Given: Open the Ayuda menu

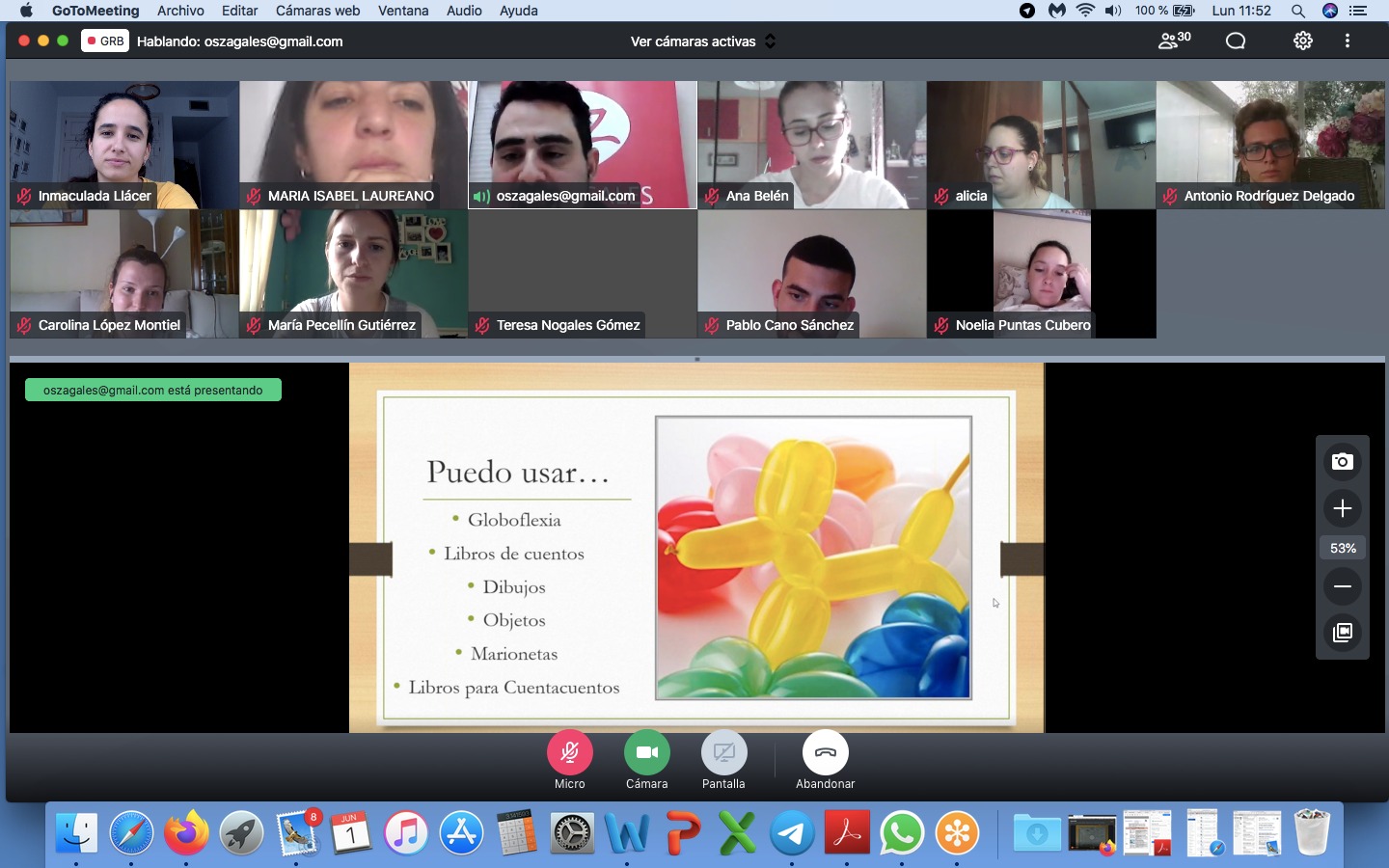Looking at the screenshot, I should pyautogui.click(x=518, y=11).
